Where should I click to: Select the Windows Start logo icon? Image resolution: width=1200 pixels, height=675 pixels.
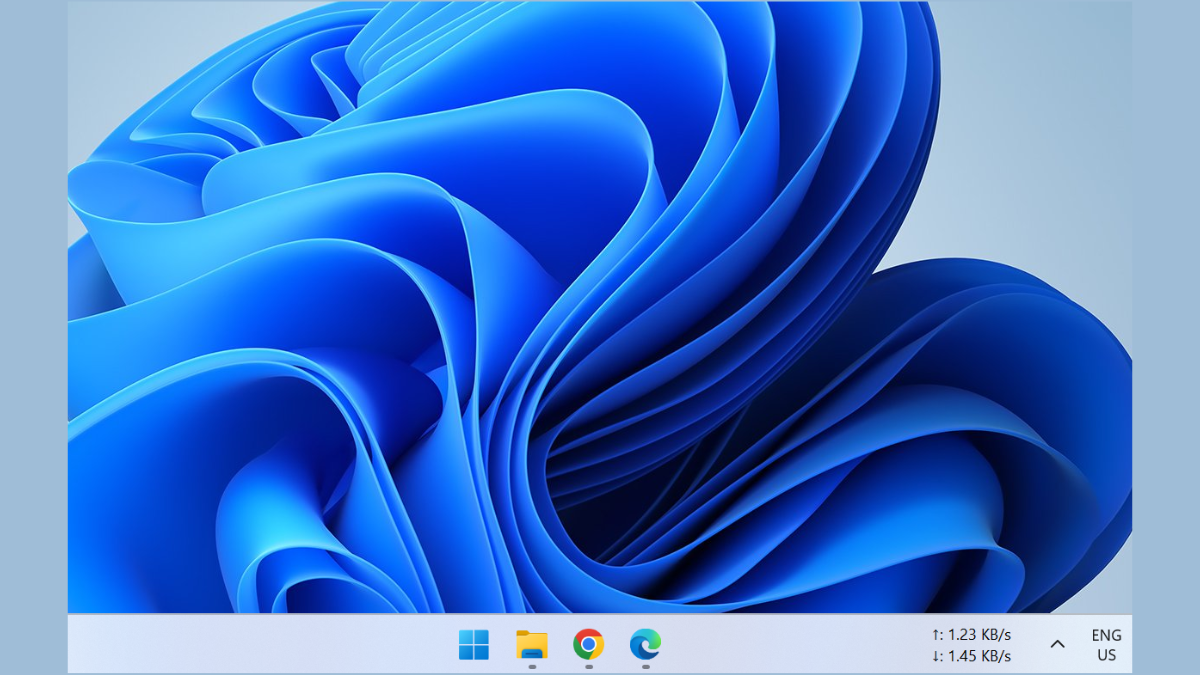point(474,645)
